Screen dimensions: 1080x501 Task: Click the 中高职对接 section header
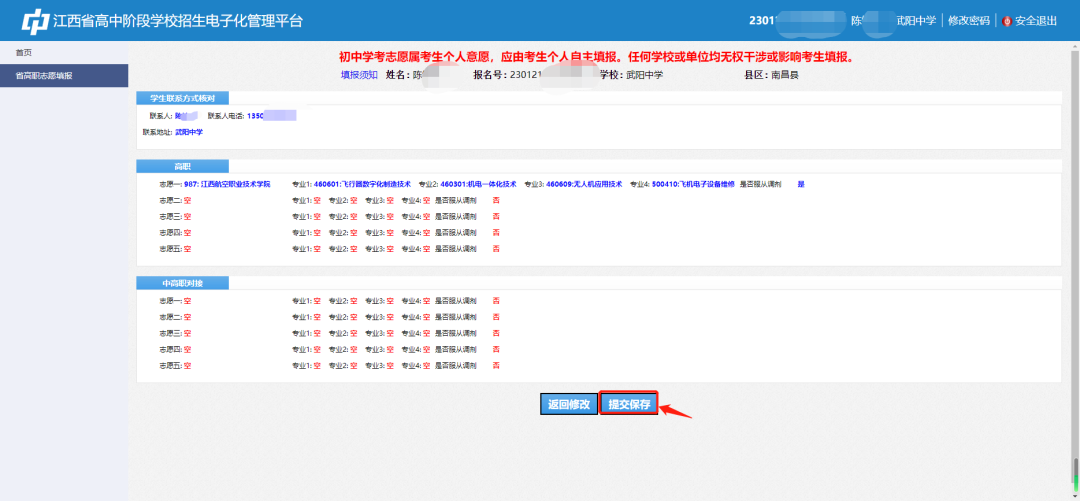point(182,283)
